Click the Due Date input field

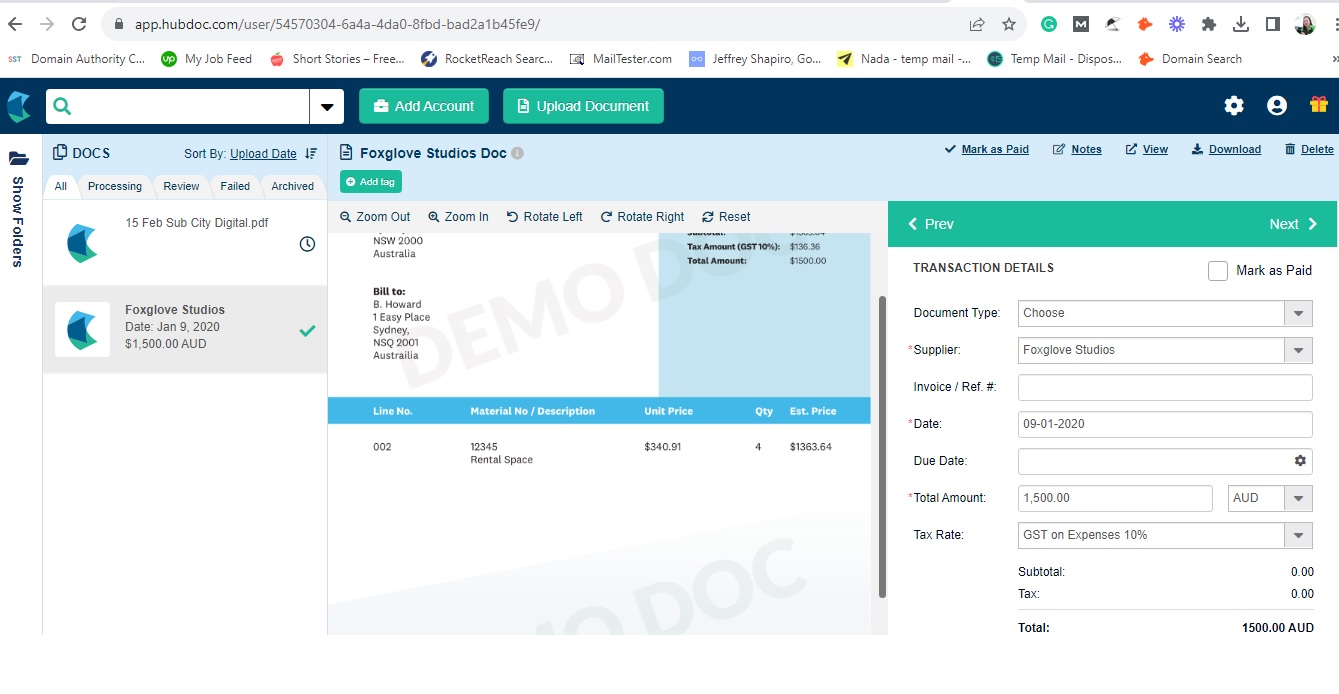click(1165, 461)
